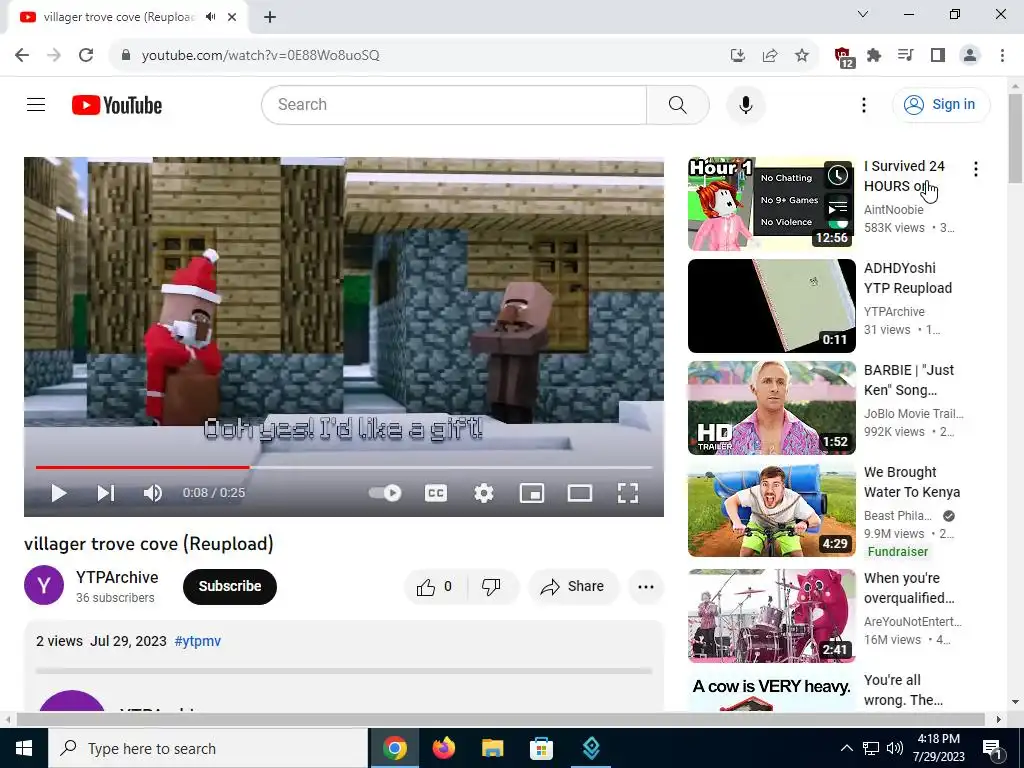Click the magnifier search button
The width and height of the screenshot is (1024, 768).
[x=678, y=104]
